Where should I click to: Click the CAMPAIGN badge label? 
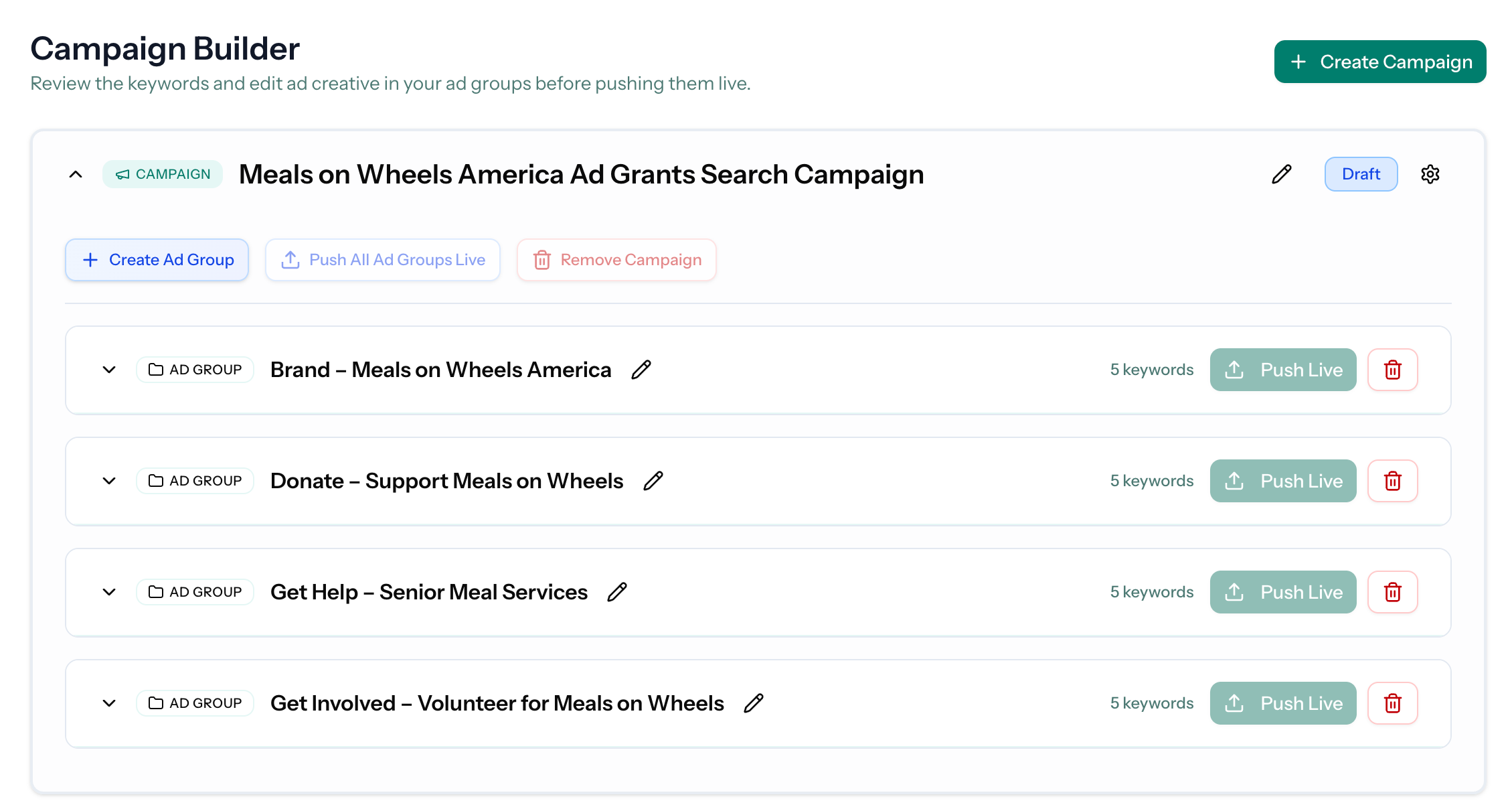point(162,174)
